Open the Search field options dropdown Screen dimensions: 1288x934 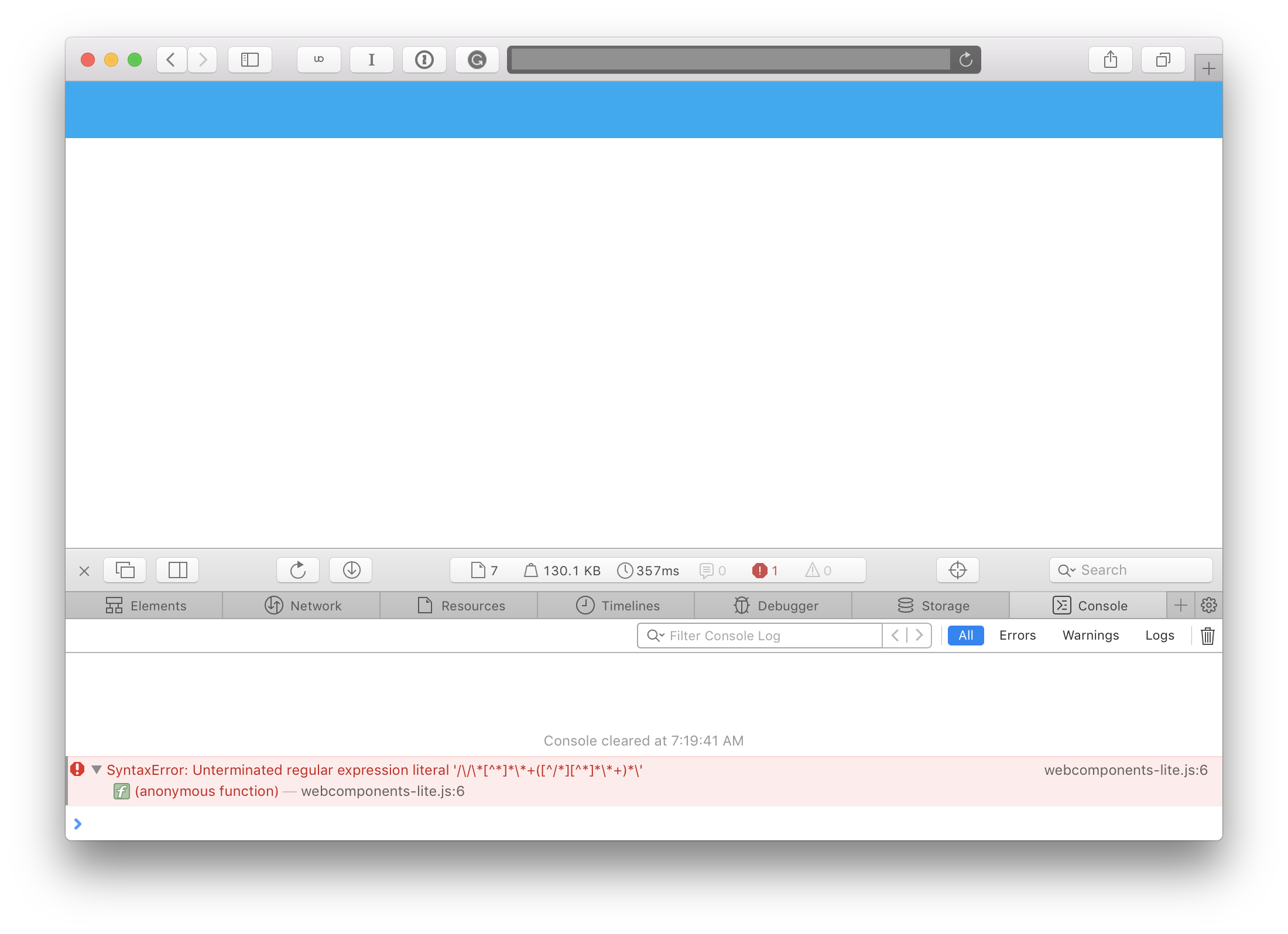tap(1067, 570)
